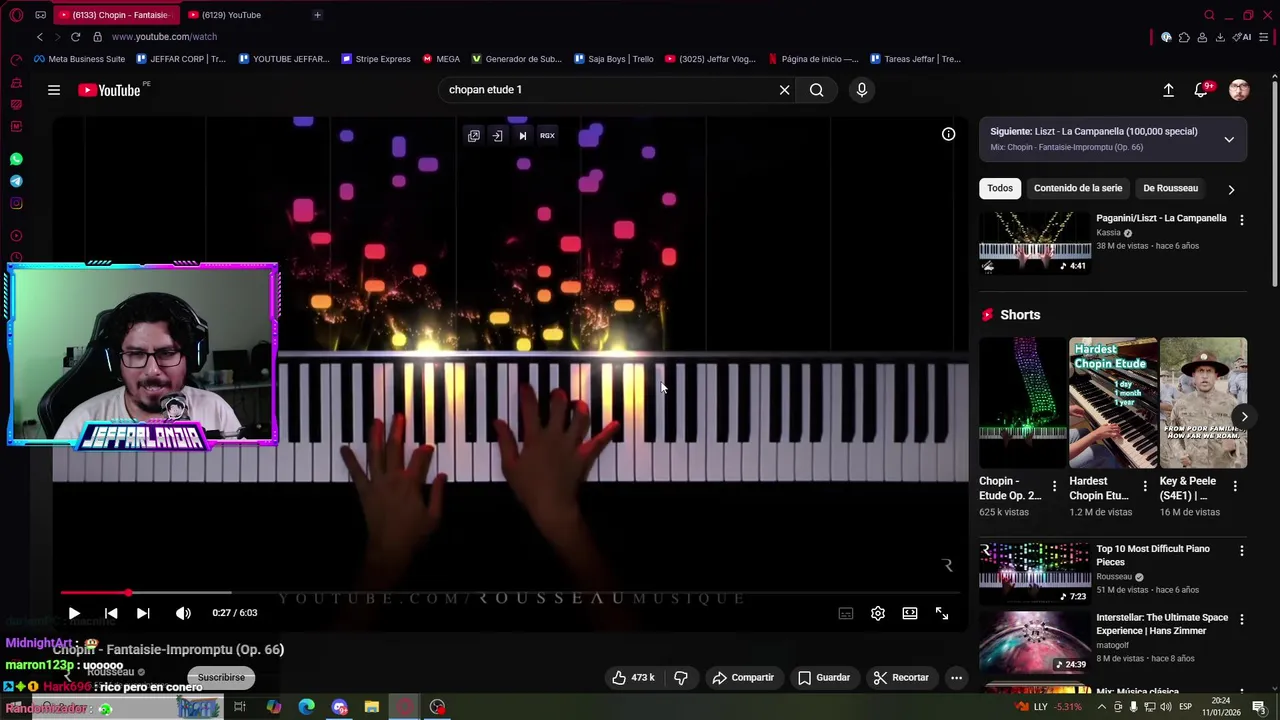Viewport: 1280px width, 720px height.
Task: Show more filter chips arrow
Action: 1231,189
